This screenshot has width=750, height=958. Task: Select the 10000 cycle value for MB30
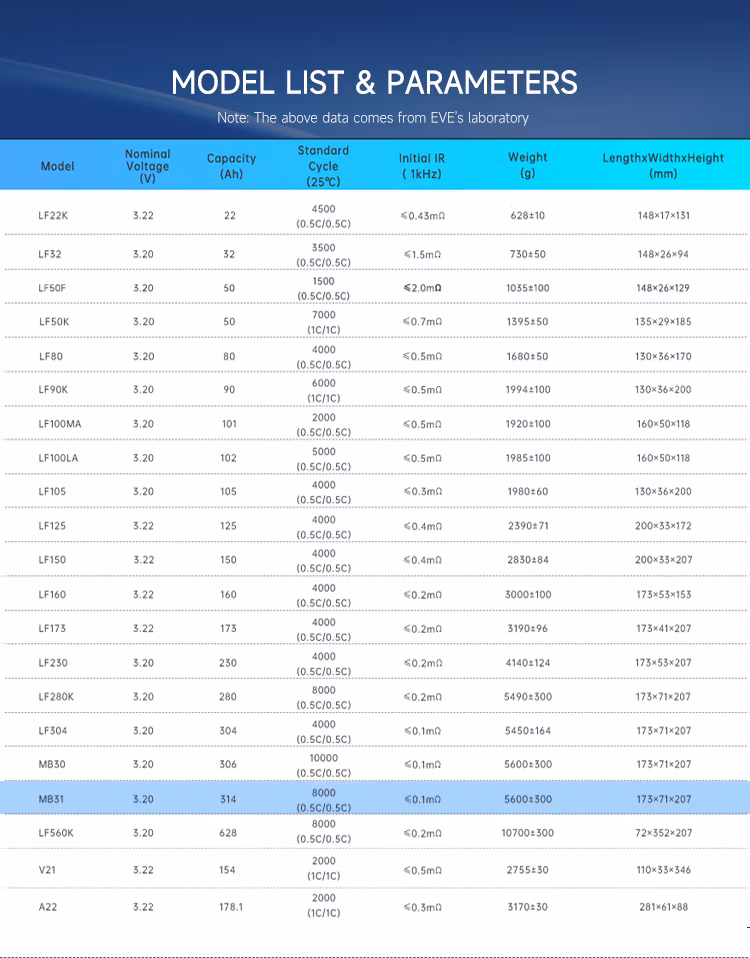[x=323, y=758]
